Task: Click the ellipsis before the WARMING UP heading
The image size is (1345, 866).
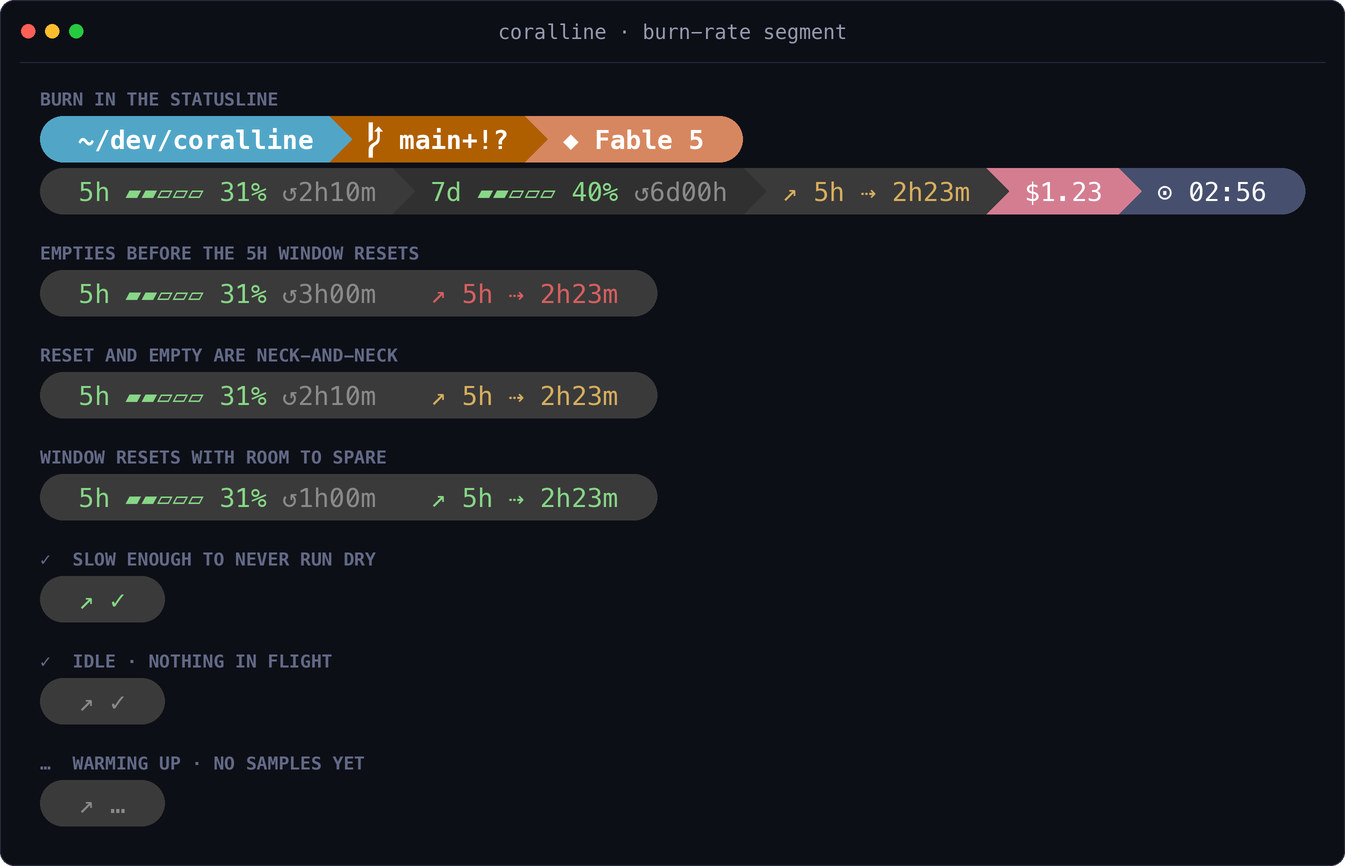Action: click(45, 767)
